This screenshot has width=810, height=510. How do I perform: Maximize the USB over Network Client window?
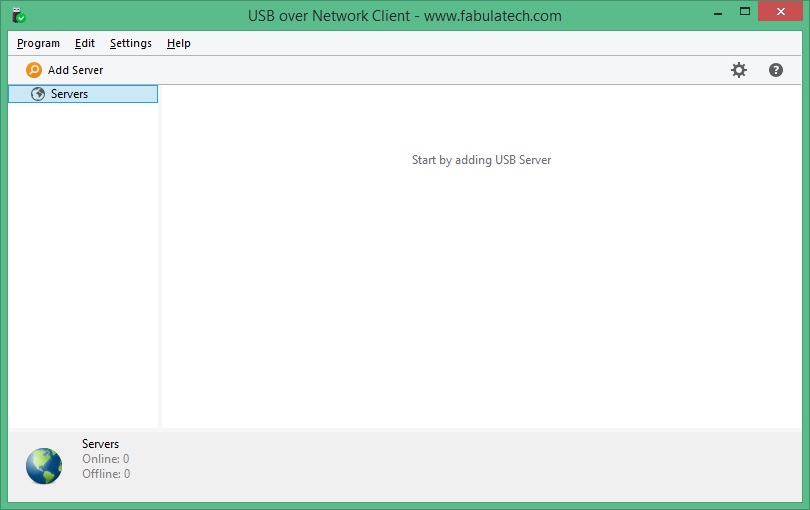pyautogui.click(x=744, y=11)
